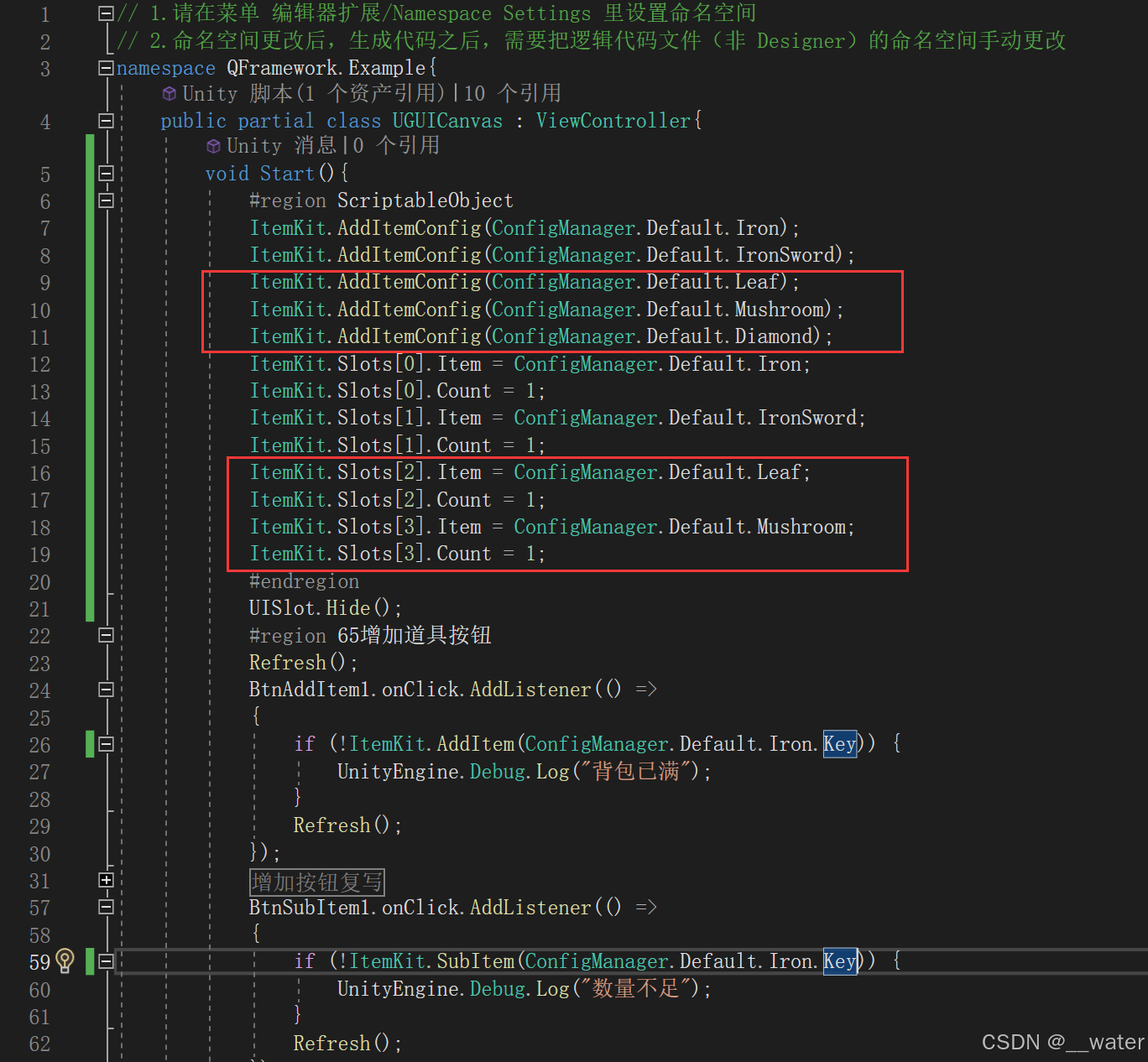Click the Unity message CodeLens cube icon
The height and width of the screenshot is (1062, 1148).
(214, 147)
